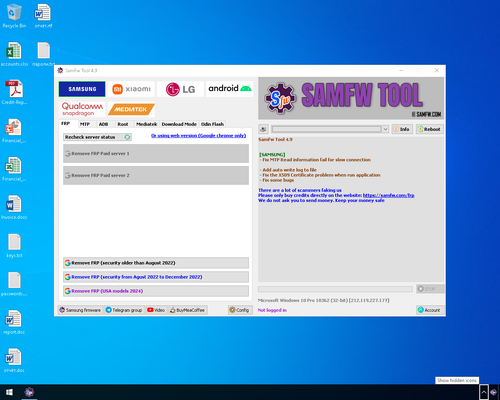Open the device port dropdown

385,129
